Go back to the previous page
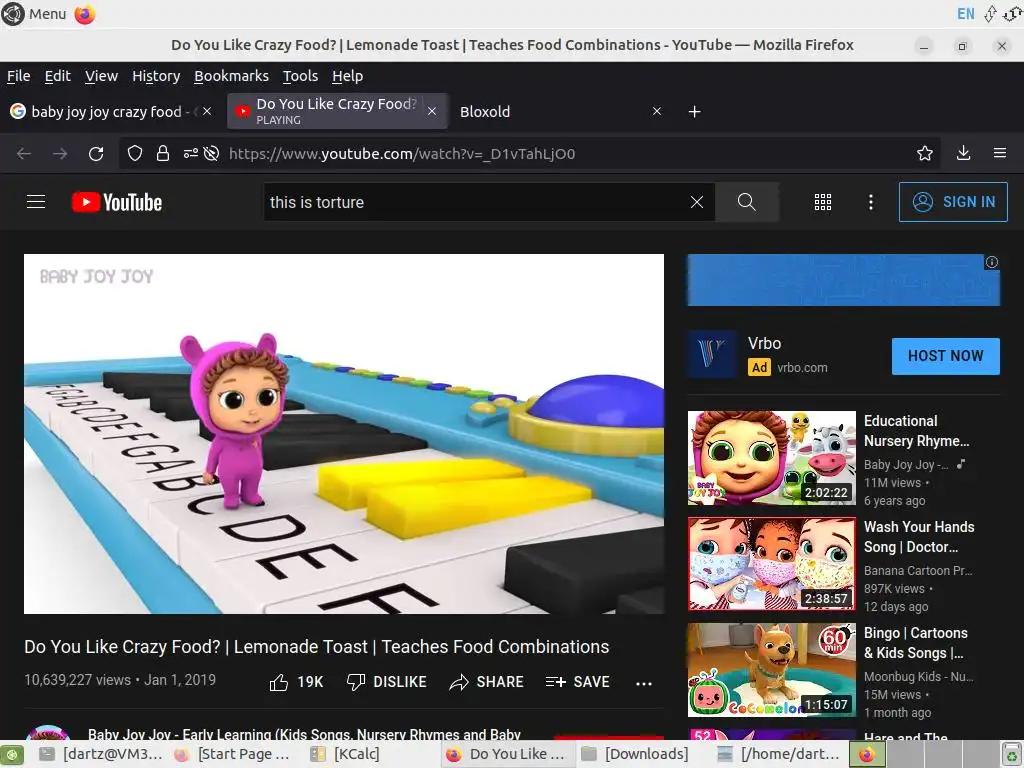Viewport: 1024px width, 768px height. [x=24, y=153]
